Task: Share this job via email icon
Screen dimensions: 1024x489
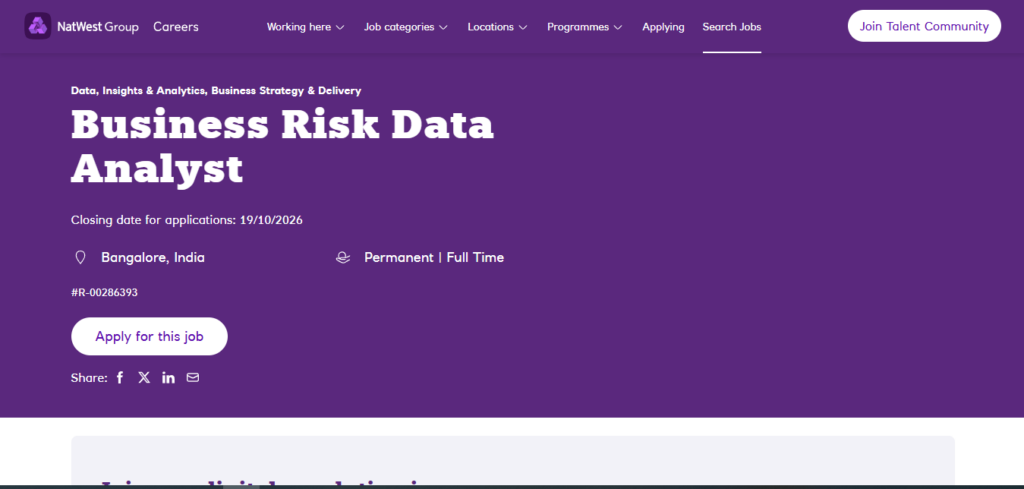Action: 193,377
